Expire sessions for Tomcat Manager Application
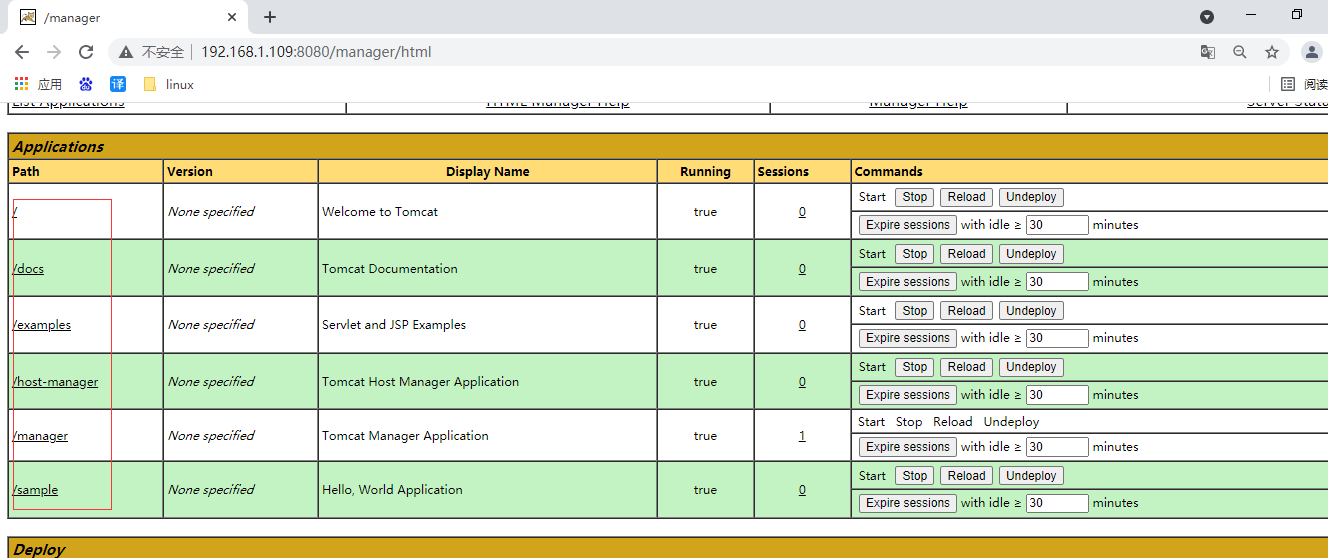 point(908,447)
